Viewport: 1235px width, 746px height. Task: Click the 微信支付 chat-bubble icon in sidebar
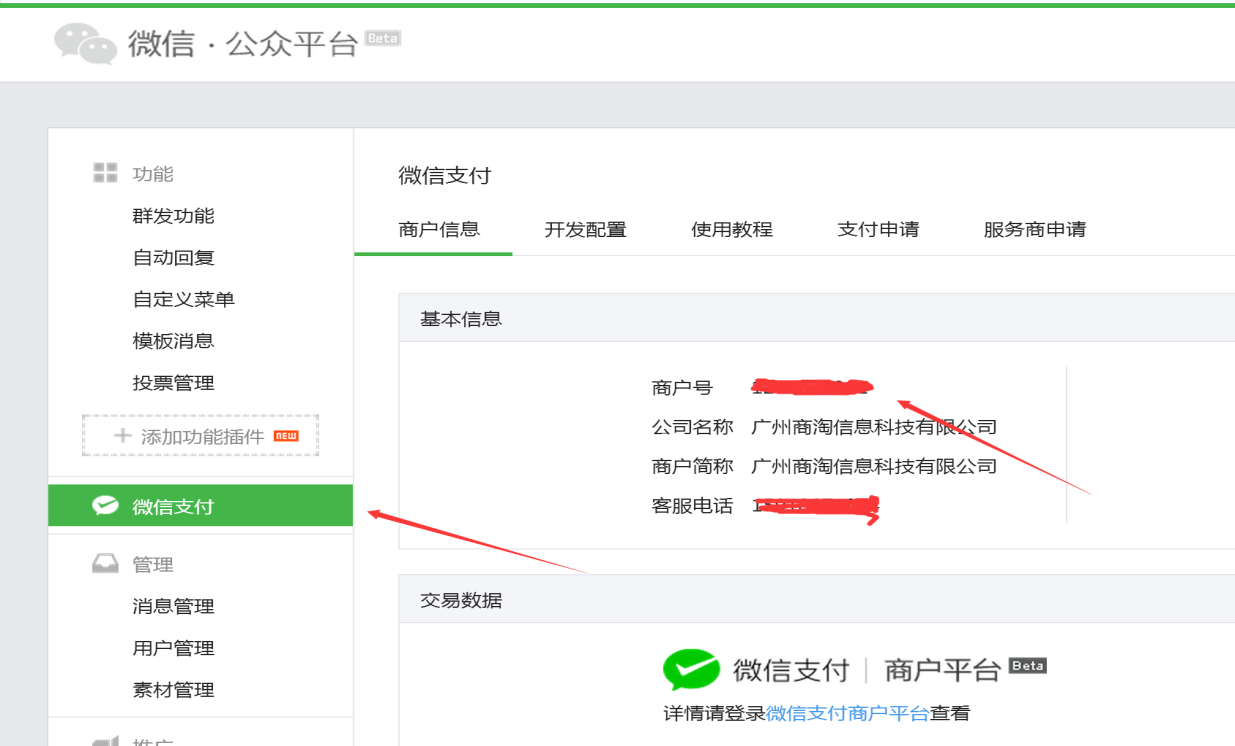[105, 506]
